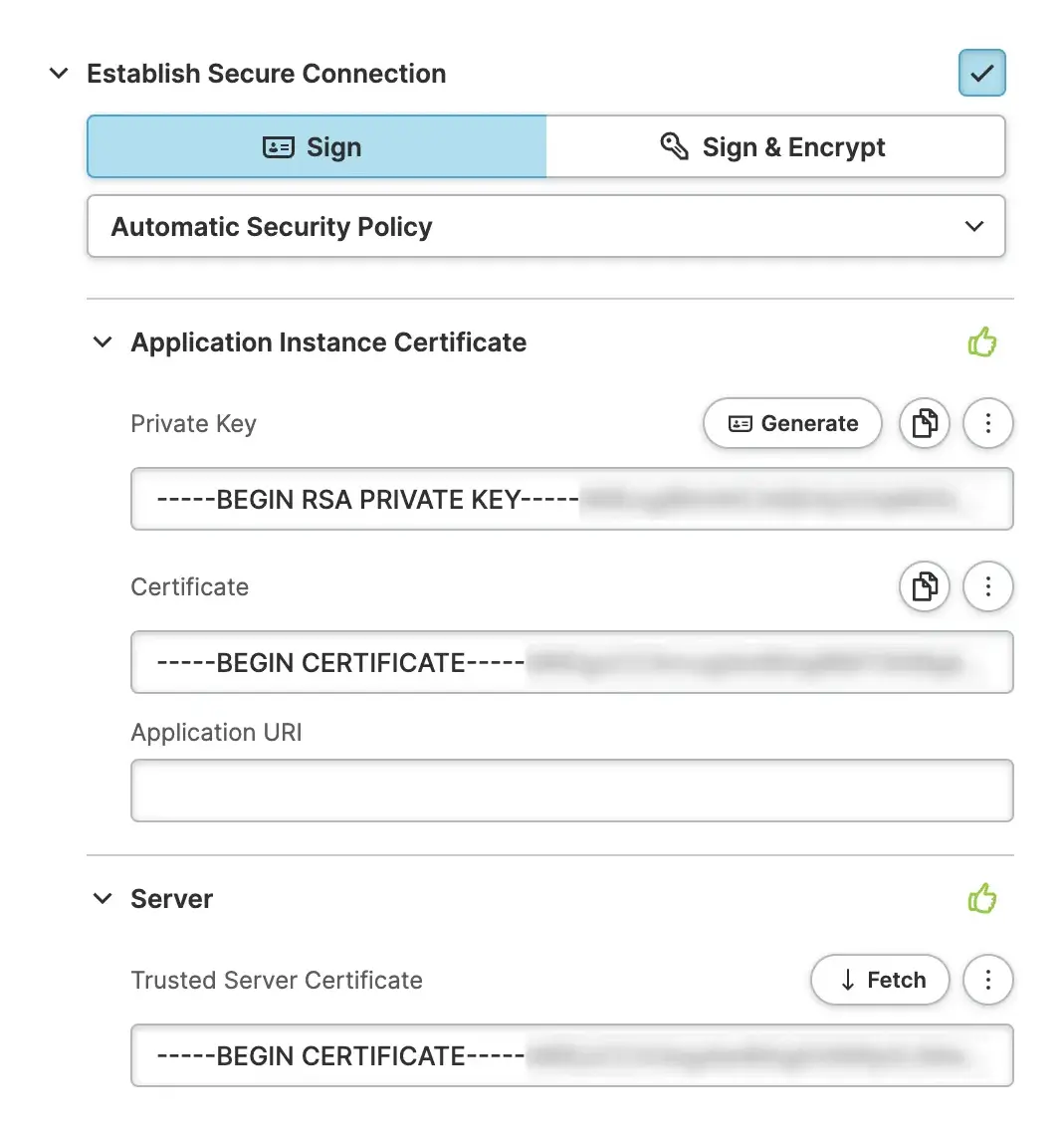Image resolution: width=1064 pixels, height=1136 pixels.
Task: Open Certificate more options menu
Action: [987, 587]
